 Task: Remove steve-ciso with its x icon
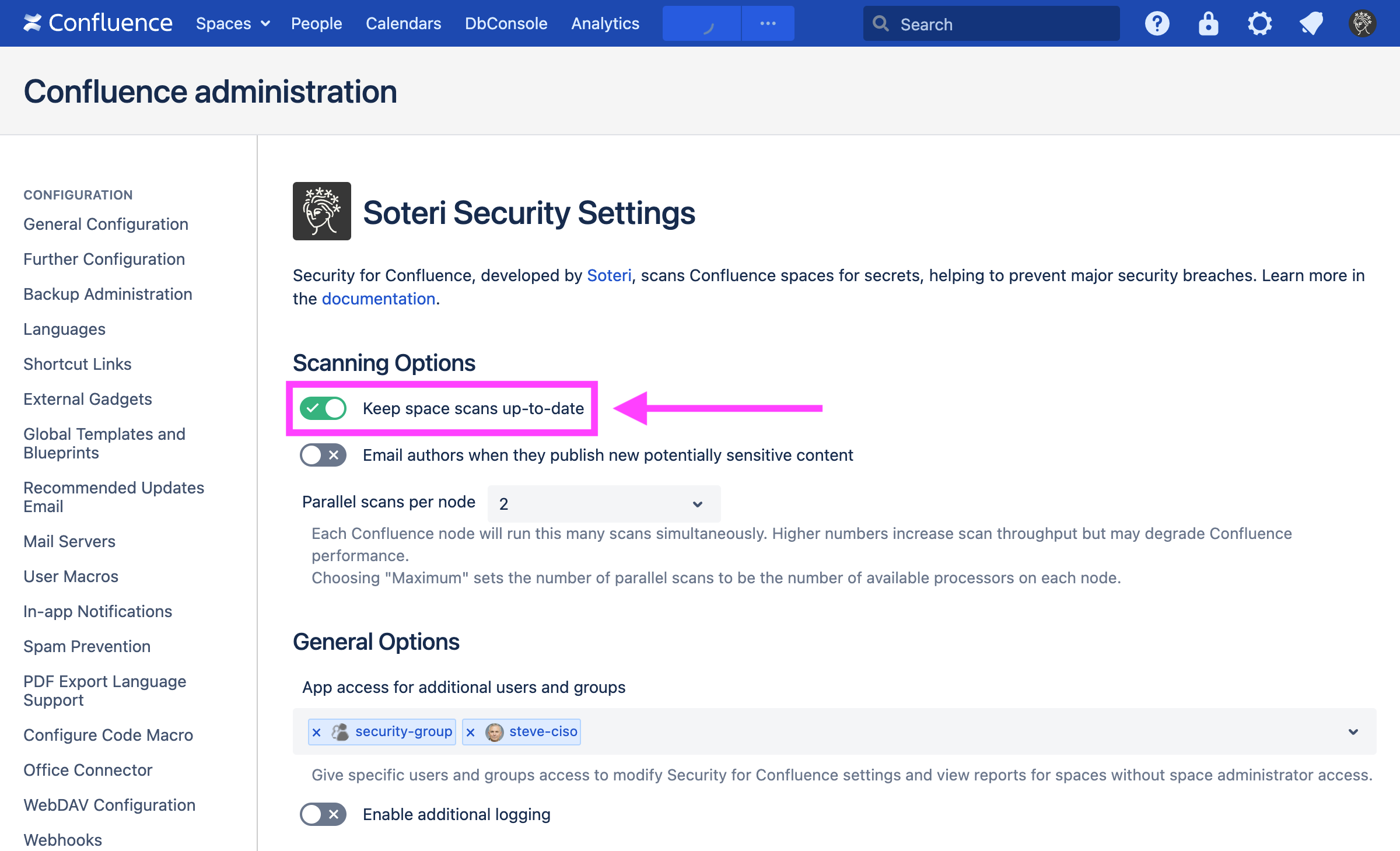pyautogui.click(x=471, y=732)
